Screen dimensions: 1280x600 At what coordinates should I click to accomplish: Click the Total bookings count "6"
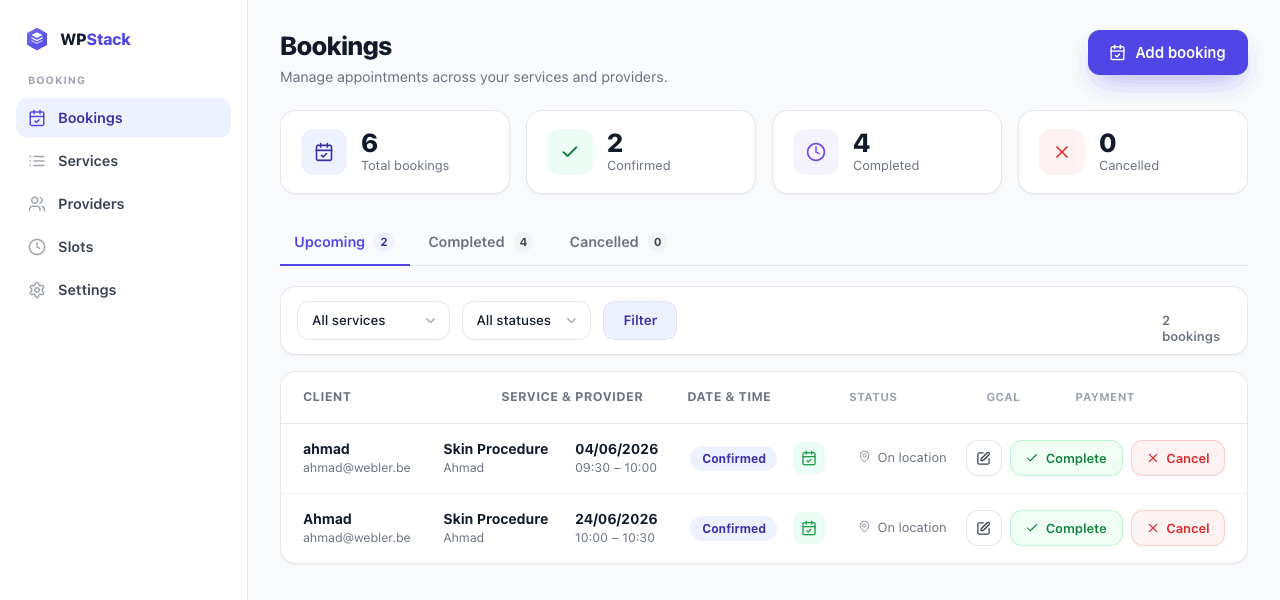point(369,143)
